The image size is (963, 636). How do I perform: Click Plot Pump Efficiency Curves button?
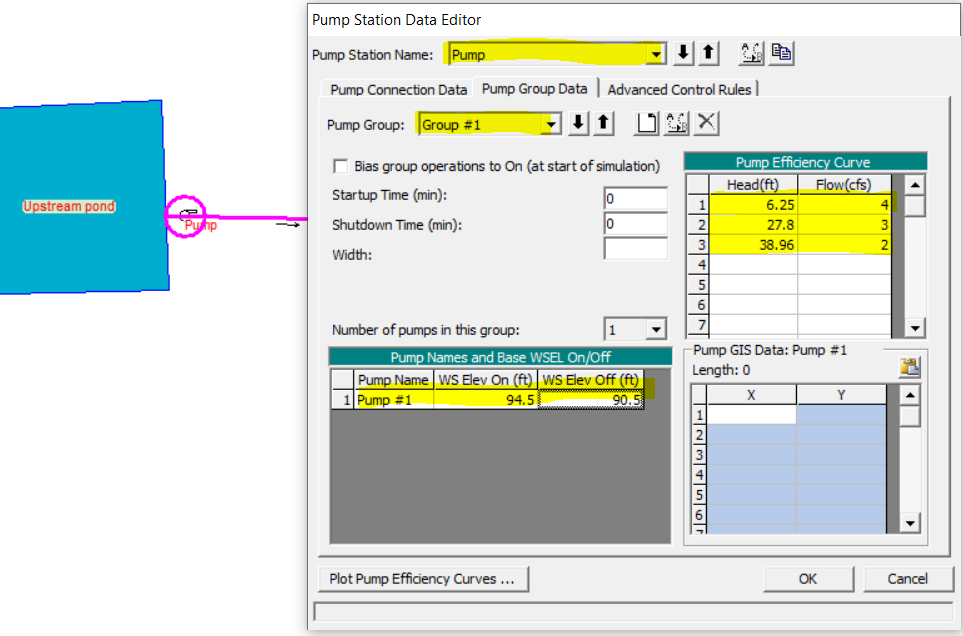pyautogui.click(x=423, y=579)
